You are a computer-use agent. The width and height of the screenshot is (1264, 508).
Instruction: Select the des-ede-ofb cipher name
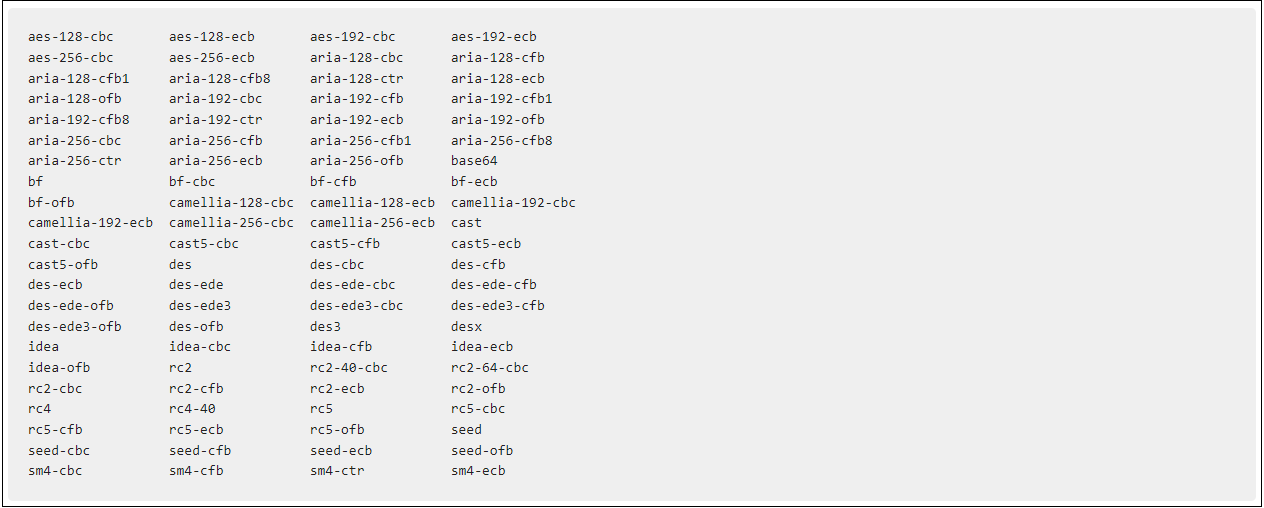70,306
